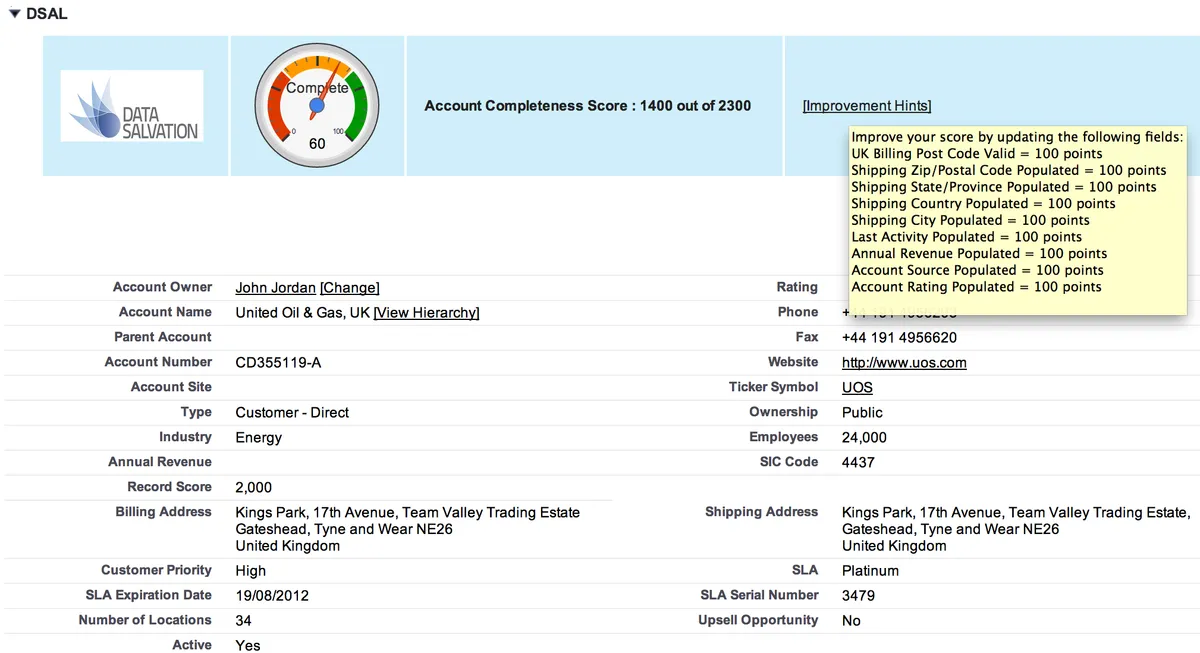Click the Upsell Opportunity value No
Viewport: 1200px width, 653px height.
[851, 621]
